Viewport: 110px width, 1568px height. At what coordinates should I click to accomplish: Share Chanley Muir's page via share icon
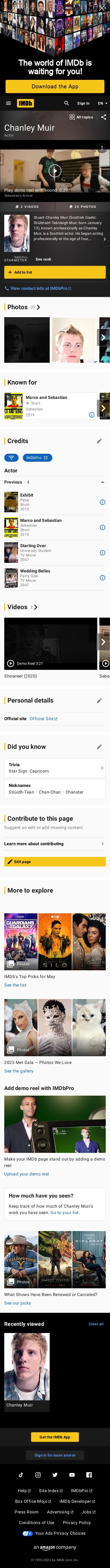pyautogui.click(x=103, y=117)
